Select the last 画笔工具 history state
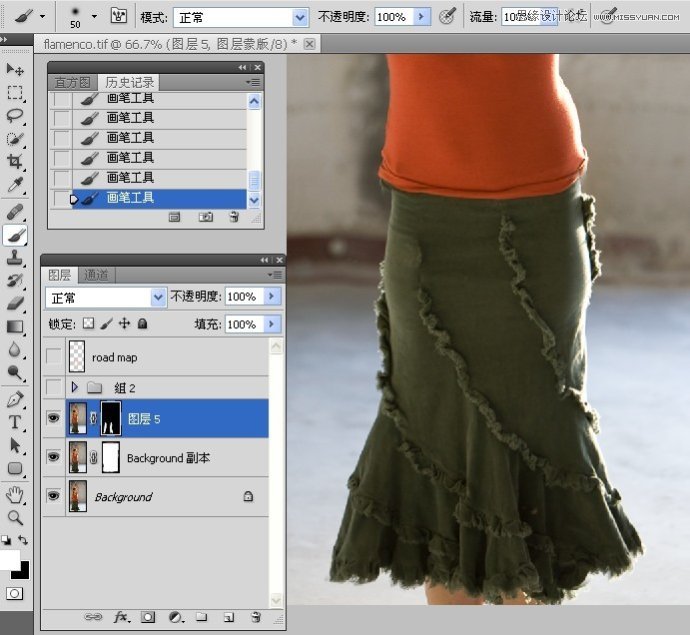 tap(130, 198)
